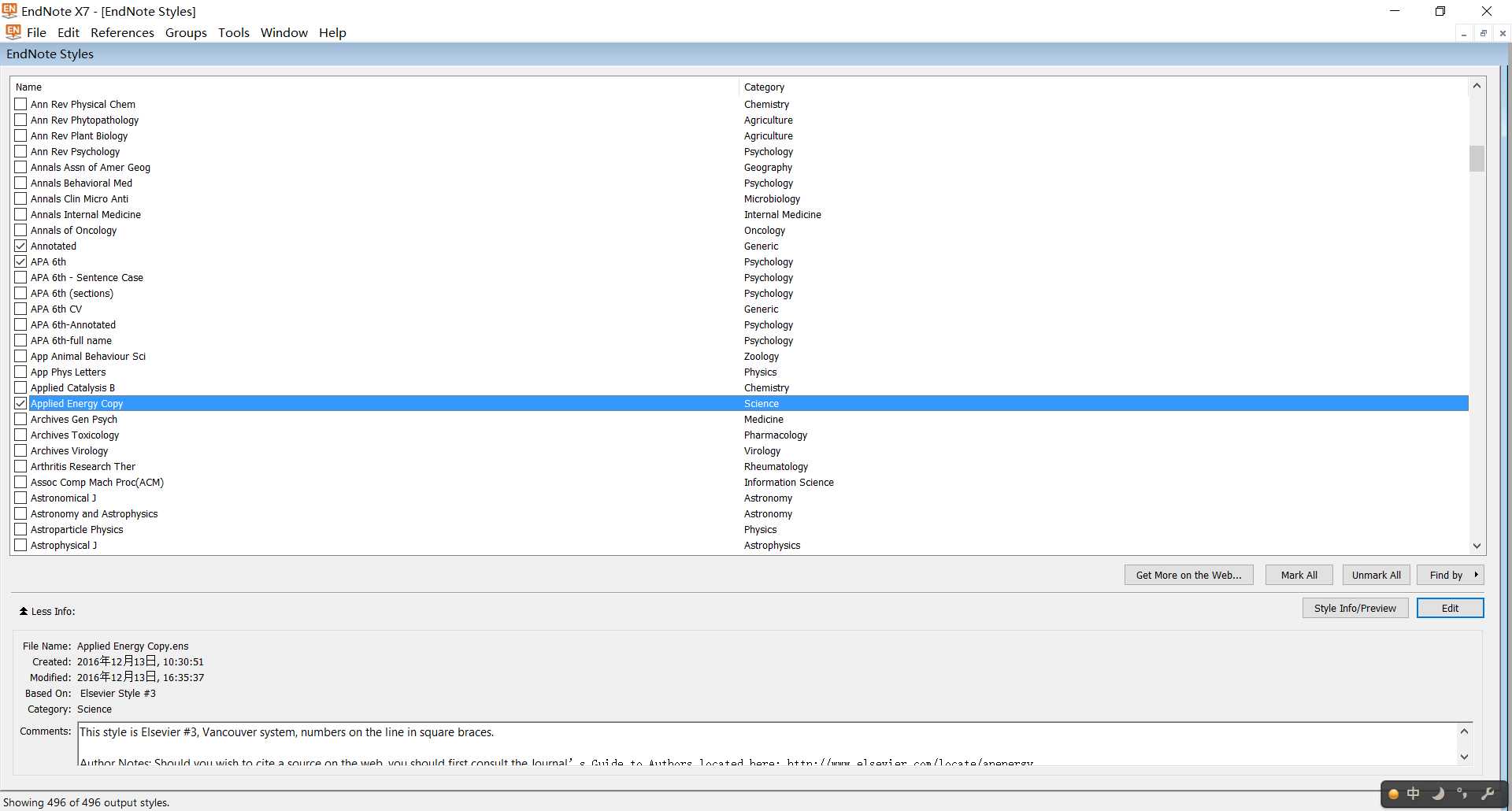The width and height of the screenshot is (1512, 811).
Task: Open the Edit menu
Action: 69,32
